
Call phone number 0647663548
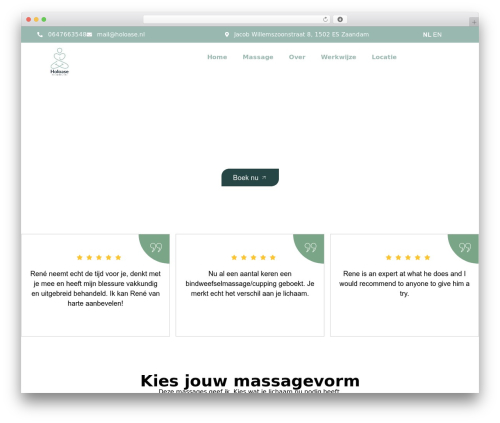pyautogui.click(x=67, y=34)
